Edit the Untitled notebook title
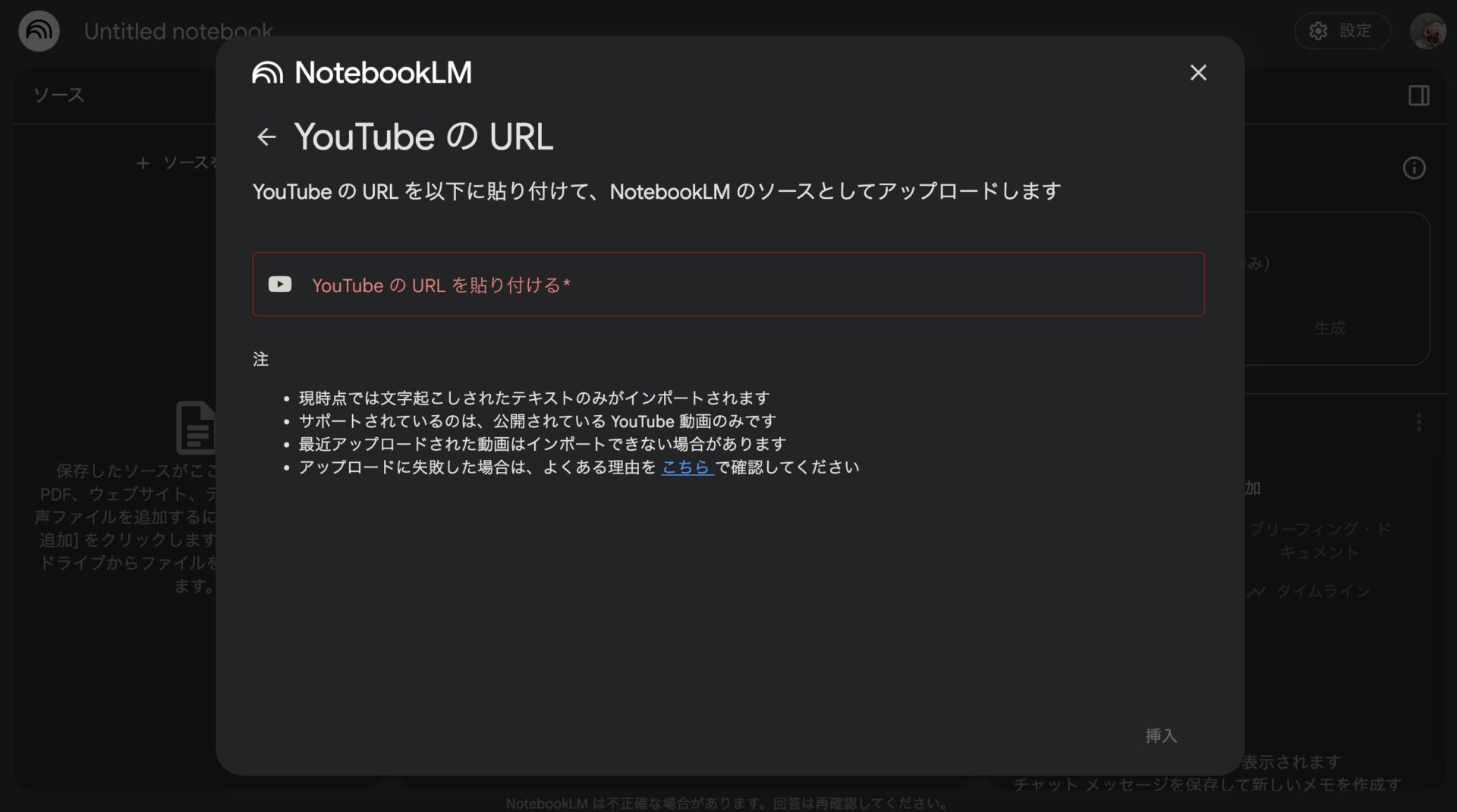 click(x=178, y=31)
